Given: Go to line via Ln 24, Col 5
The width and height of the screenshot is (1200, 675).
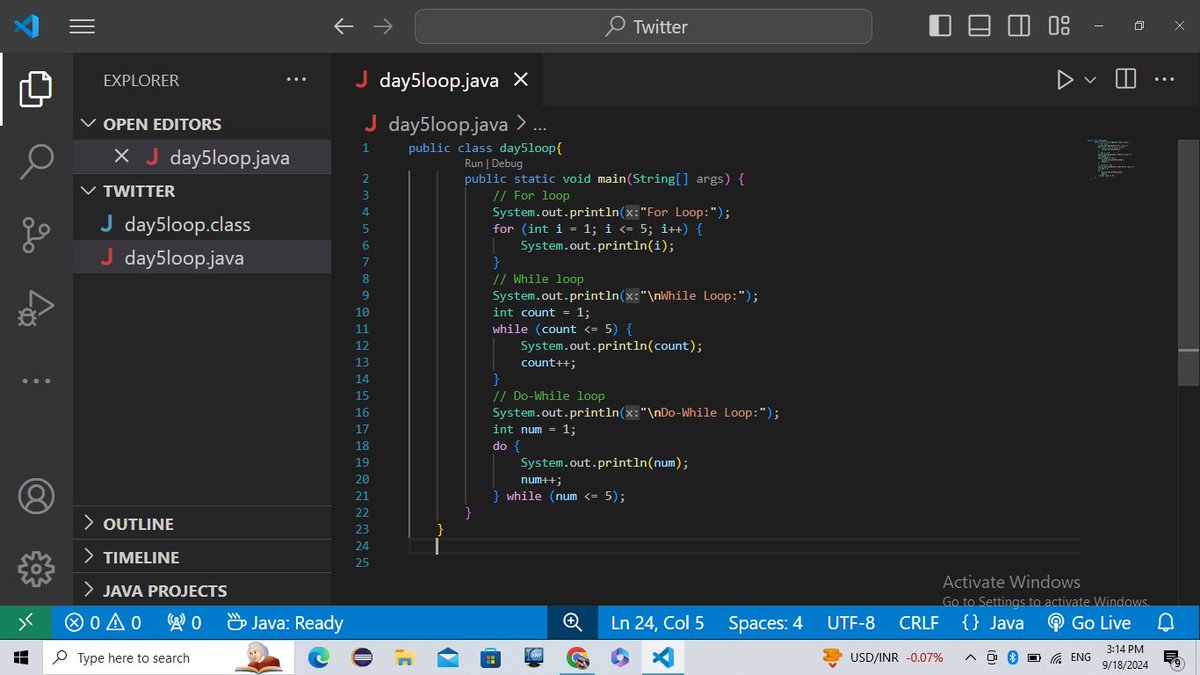Looking at the screenshot, I should pyautogui.click(x=657, y=622).
